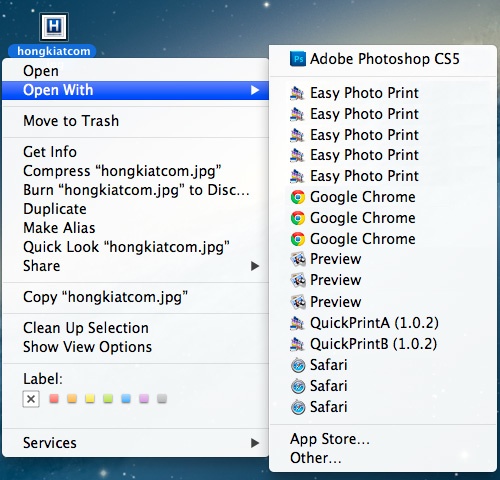Choose the topmost Easy Photo Print entry

[383, 93]
